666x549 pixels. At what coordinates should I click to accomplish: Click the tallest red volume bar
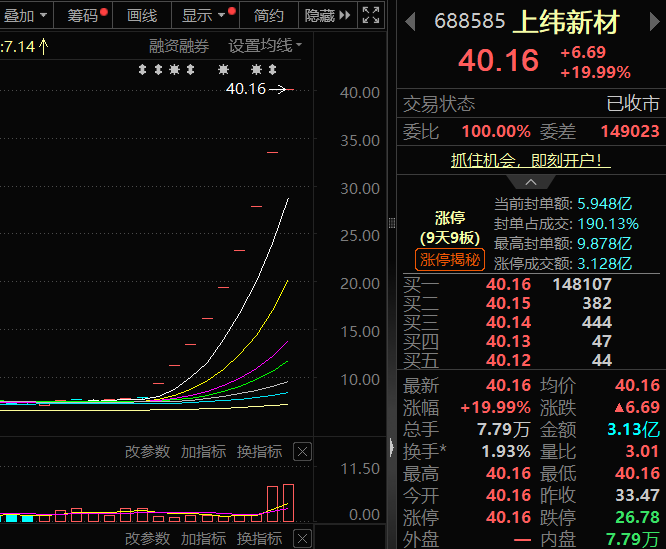(288, 503)
